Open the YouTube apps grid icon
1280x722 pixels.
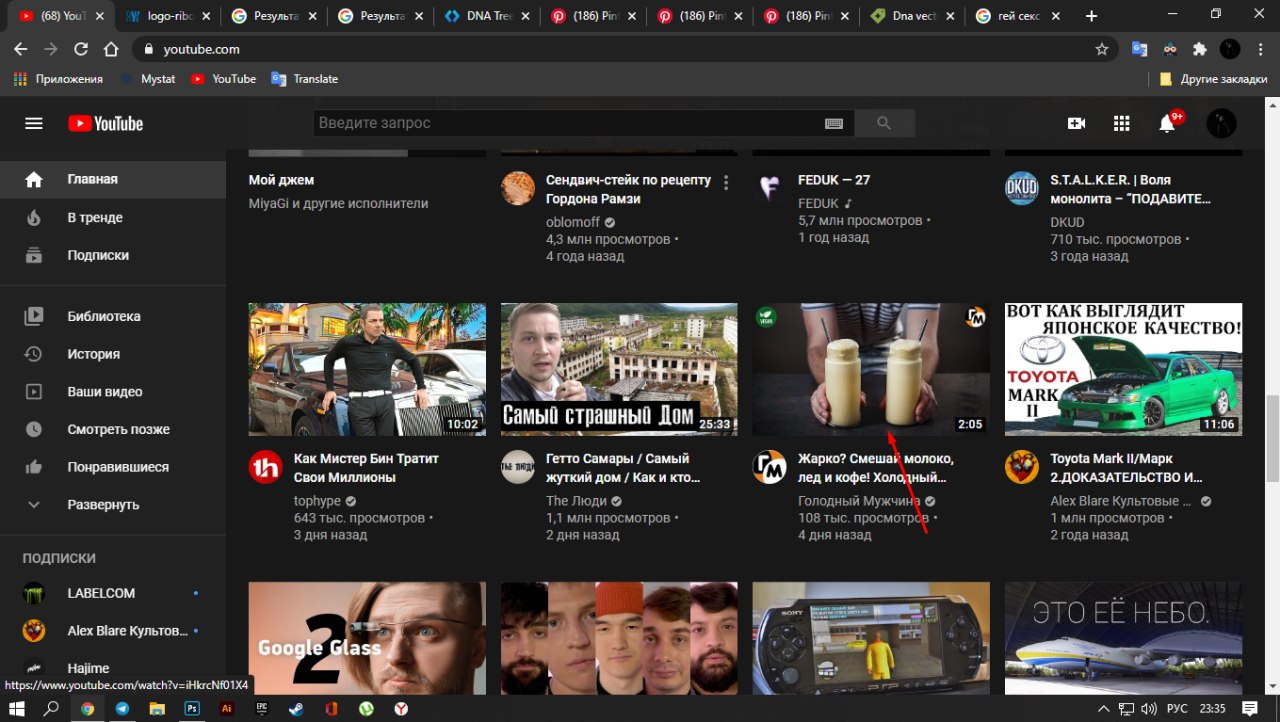tap(1121, 123)
